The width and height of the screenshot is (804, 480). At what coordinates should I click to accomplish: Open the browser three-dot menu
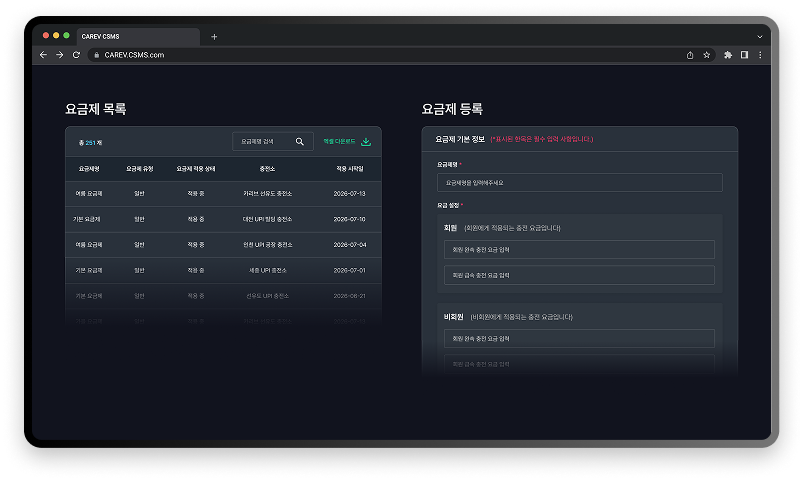click(x=760, y=55)
